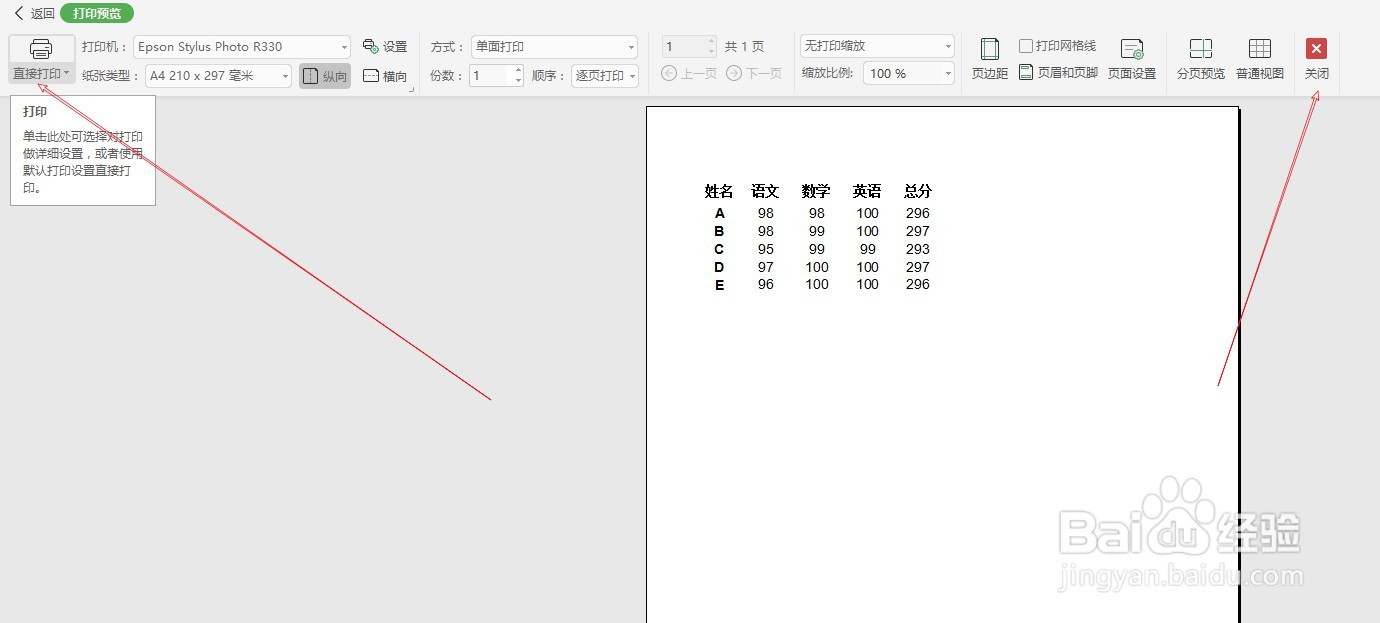Screen dimensions: 1380x623
Task: Open the 顺序 逐页打印 dropdown
Action: 605,75
